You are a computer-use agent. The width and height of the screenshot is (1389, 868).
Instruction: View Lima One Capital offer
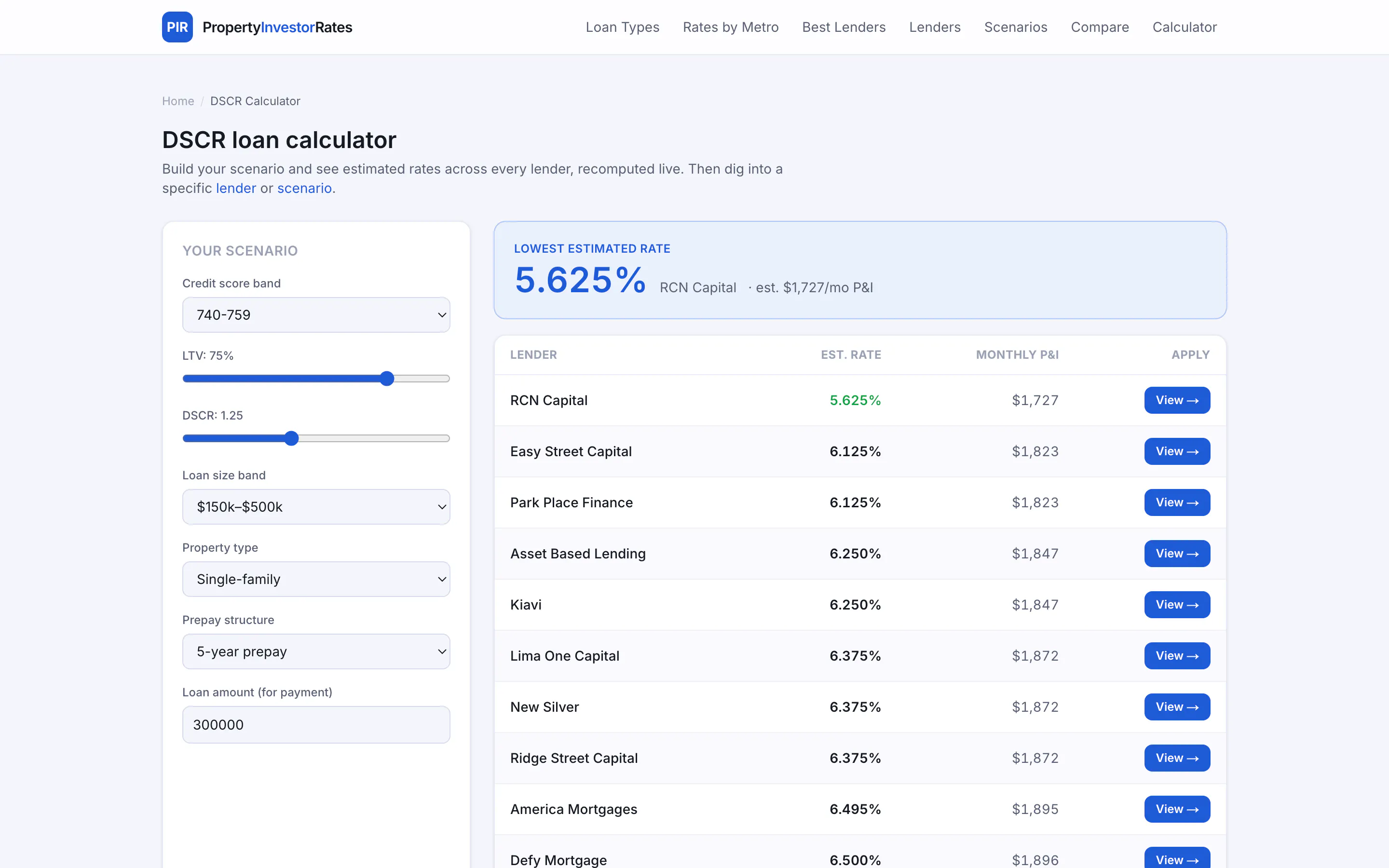tap(1177, 656)
